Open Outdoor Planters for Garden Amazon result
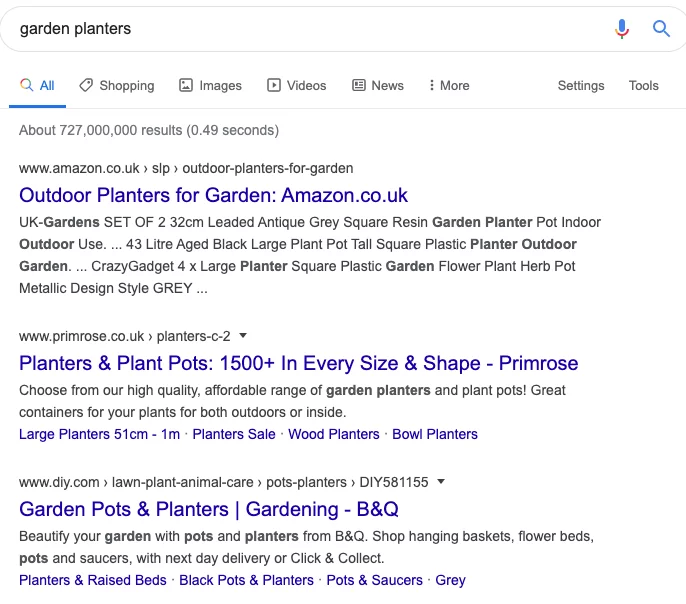686x604 pixels. [x=214, y=195]
